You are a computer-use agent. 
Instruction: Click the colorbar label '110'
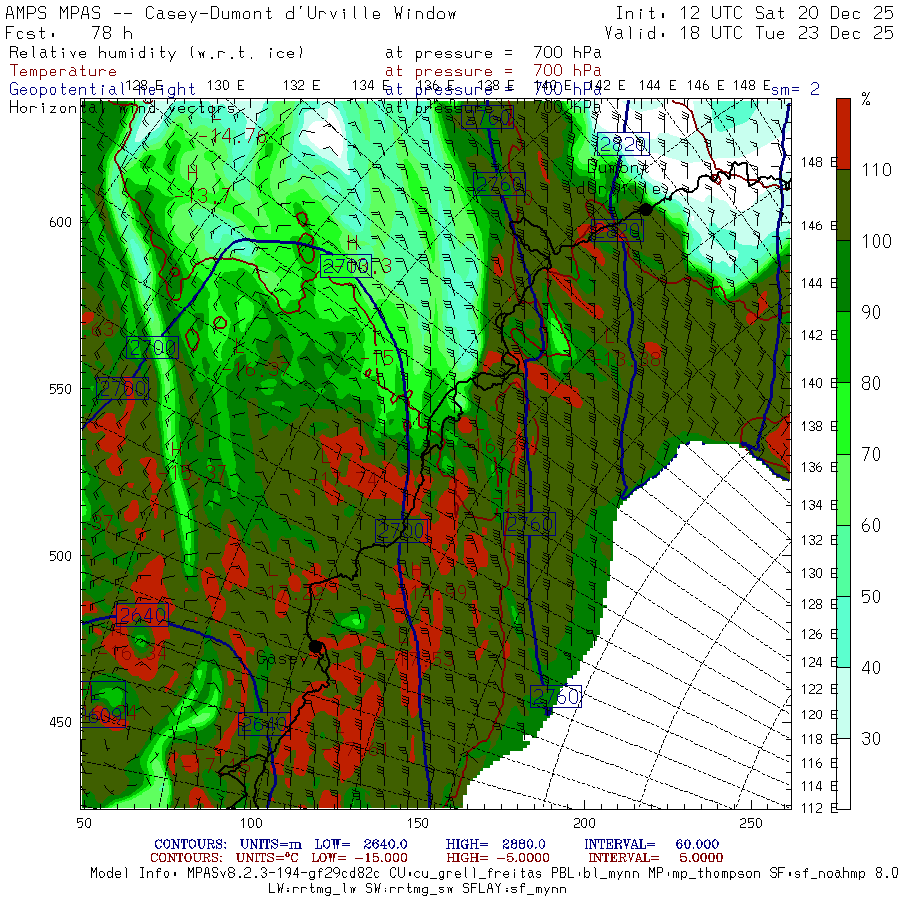876,170
